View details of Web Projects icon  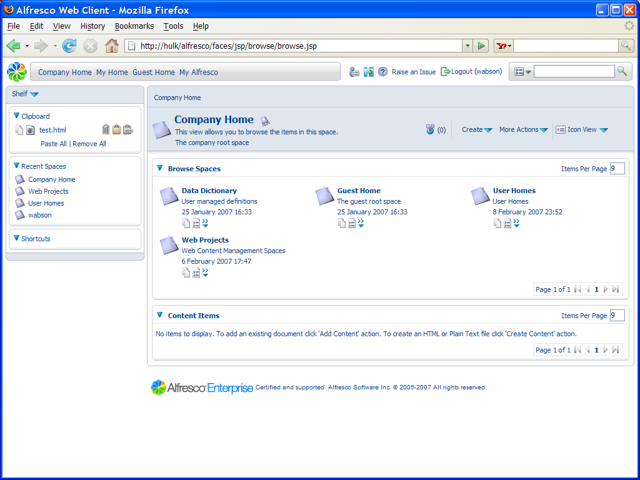coord(196,273)
